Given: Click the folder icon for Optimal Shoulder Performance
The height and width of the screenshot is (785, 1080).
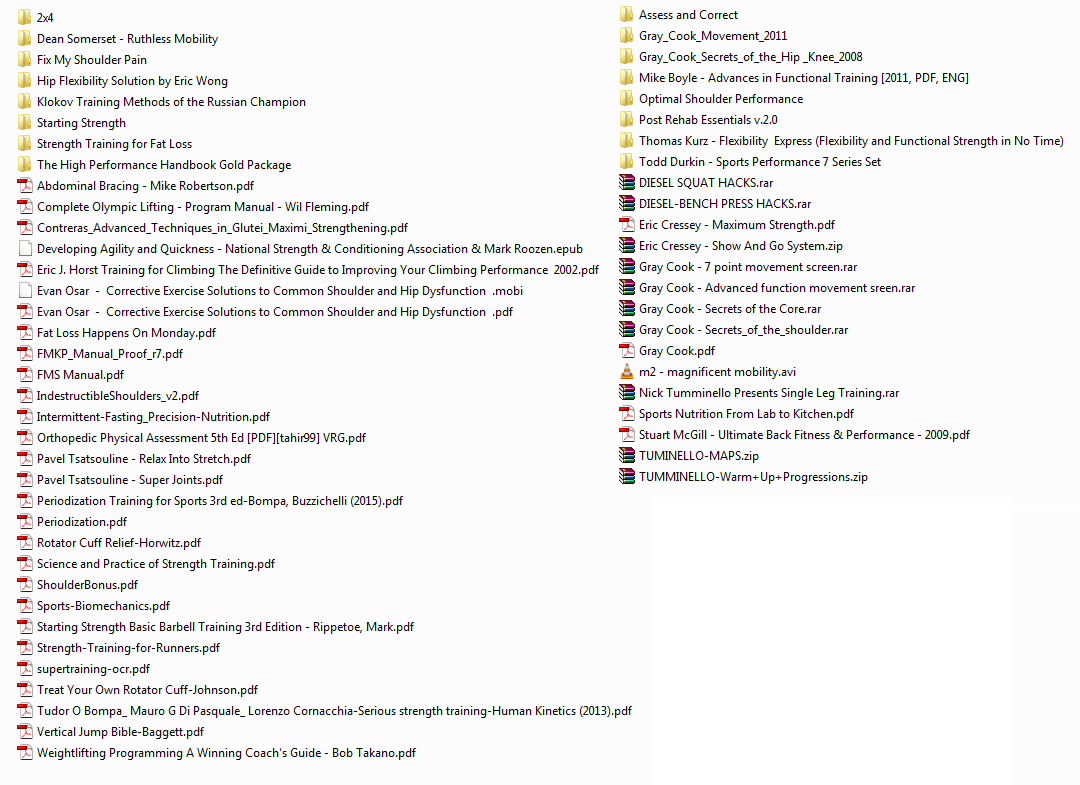Looking at the screenshot, I should [x=627, y=98].
